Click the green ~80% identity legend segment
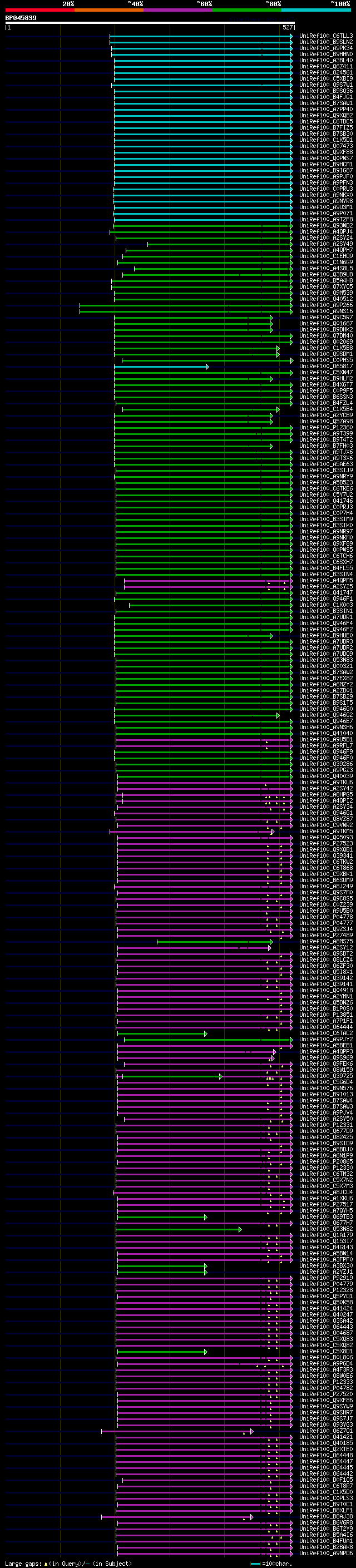Viewport: 356px width, 1568px height. 247,10
